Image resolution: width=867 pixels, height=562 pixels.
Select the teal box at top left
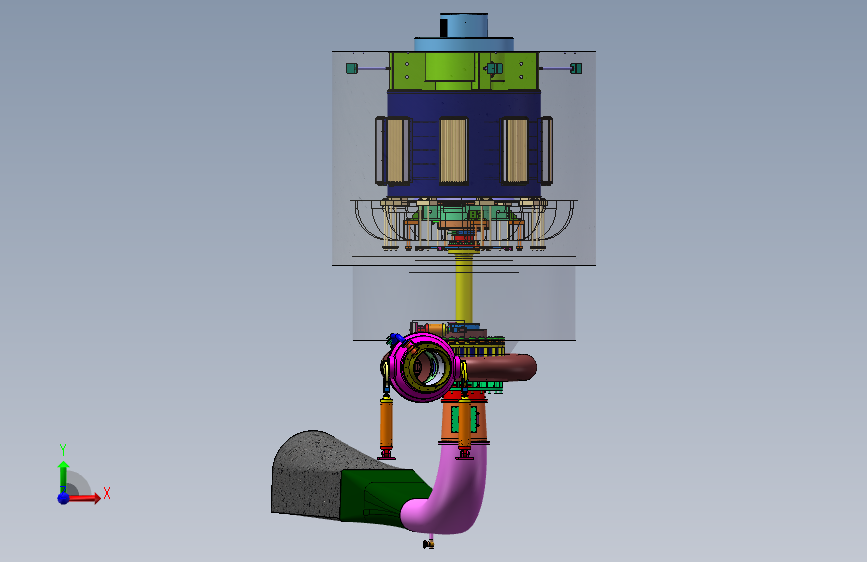click(352, 68)
